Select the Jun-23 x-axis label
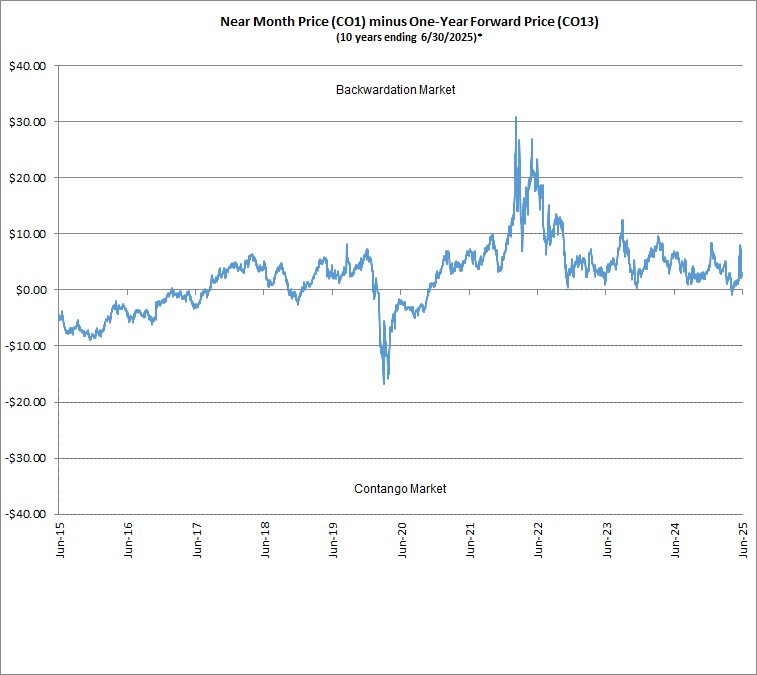 pos(607,540)
